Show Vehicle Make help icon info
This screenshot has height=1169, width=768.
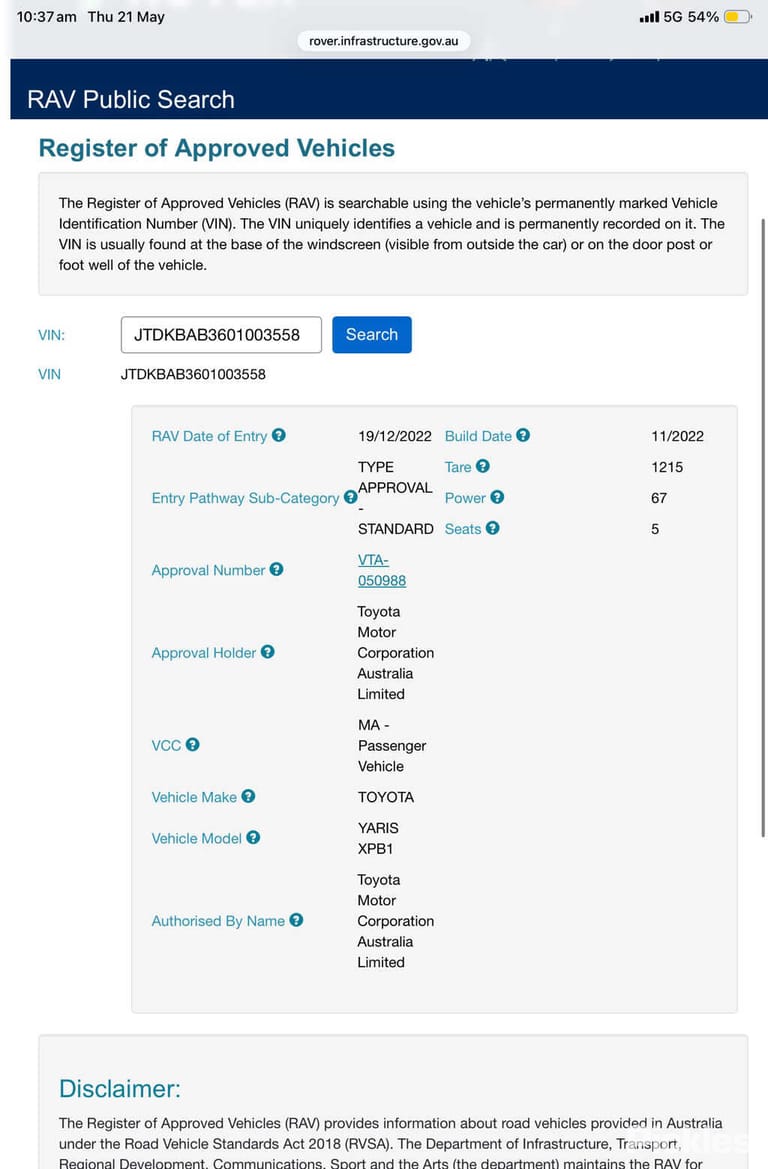248,796
